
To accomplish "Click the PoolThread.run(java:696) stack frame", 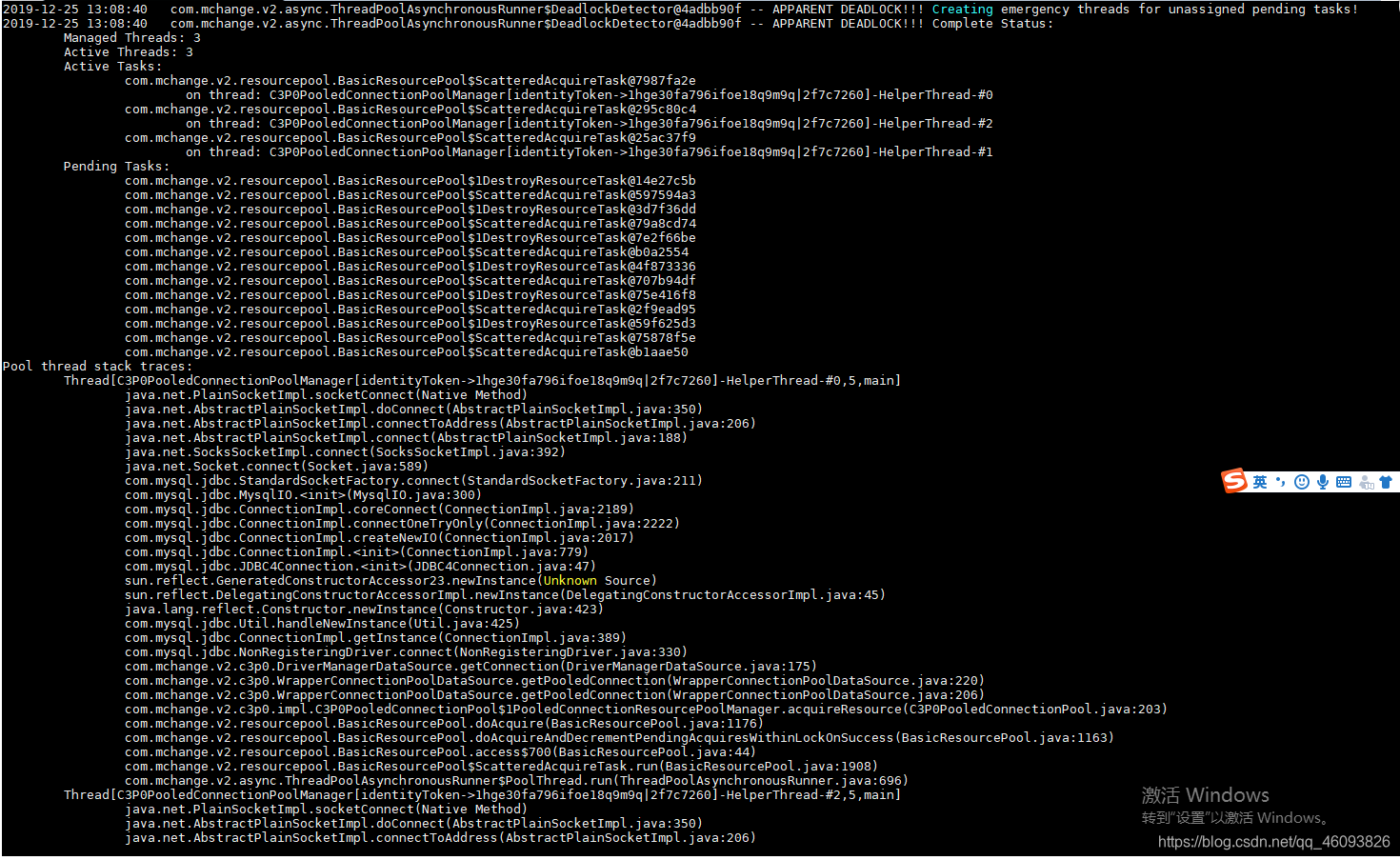I will coord(516,781).
